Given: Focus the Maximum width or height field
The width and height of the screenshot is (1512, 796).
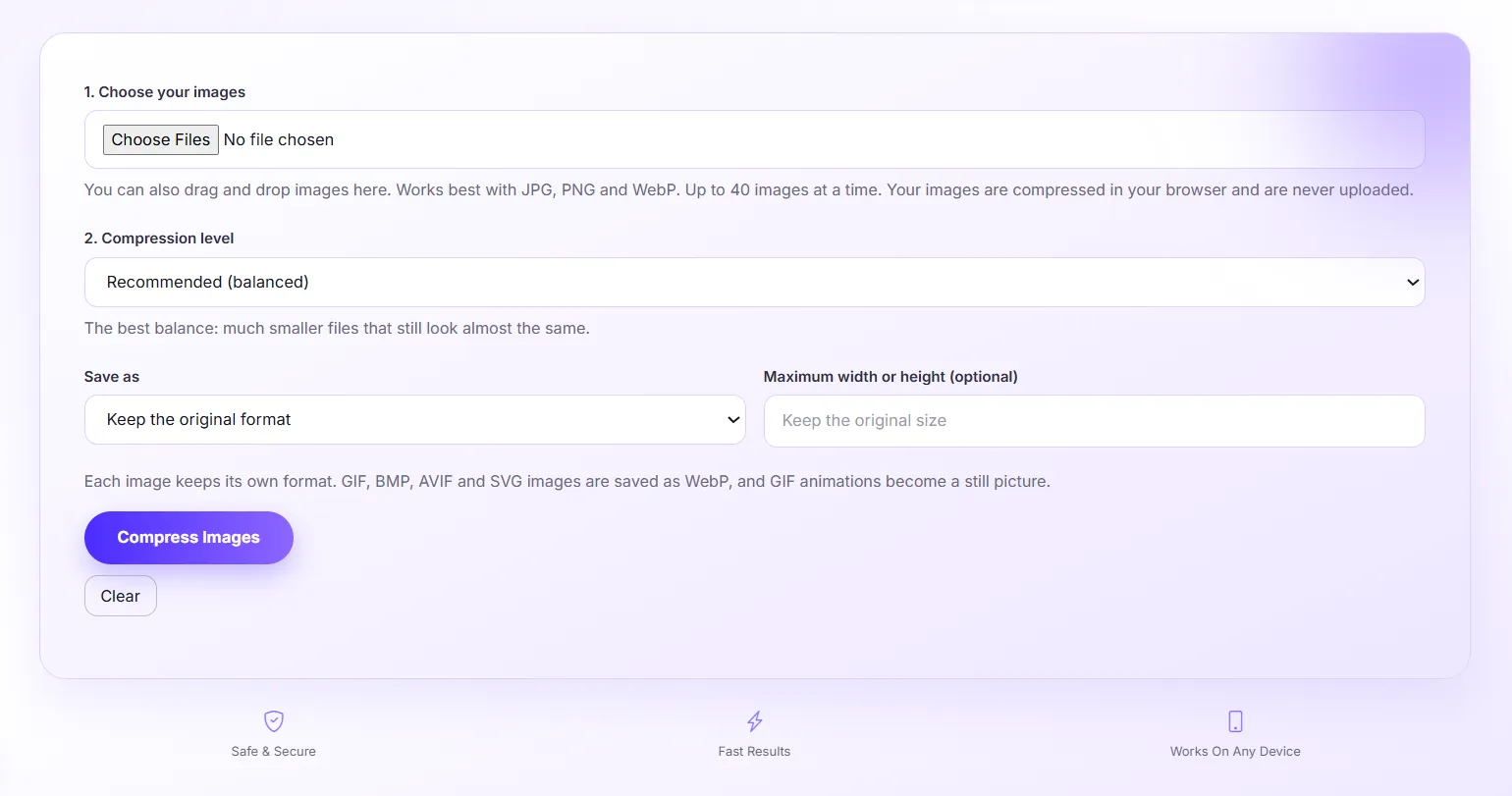Looking at the screenshot, I should [1094, 420].
